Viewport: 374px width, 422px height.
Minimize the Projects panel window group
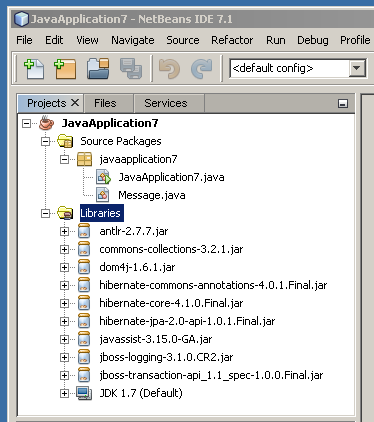(x=343, y=103)
